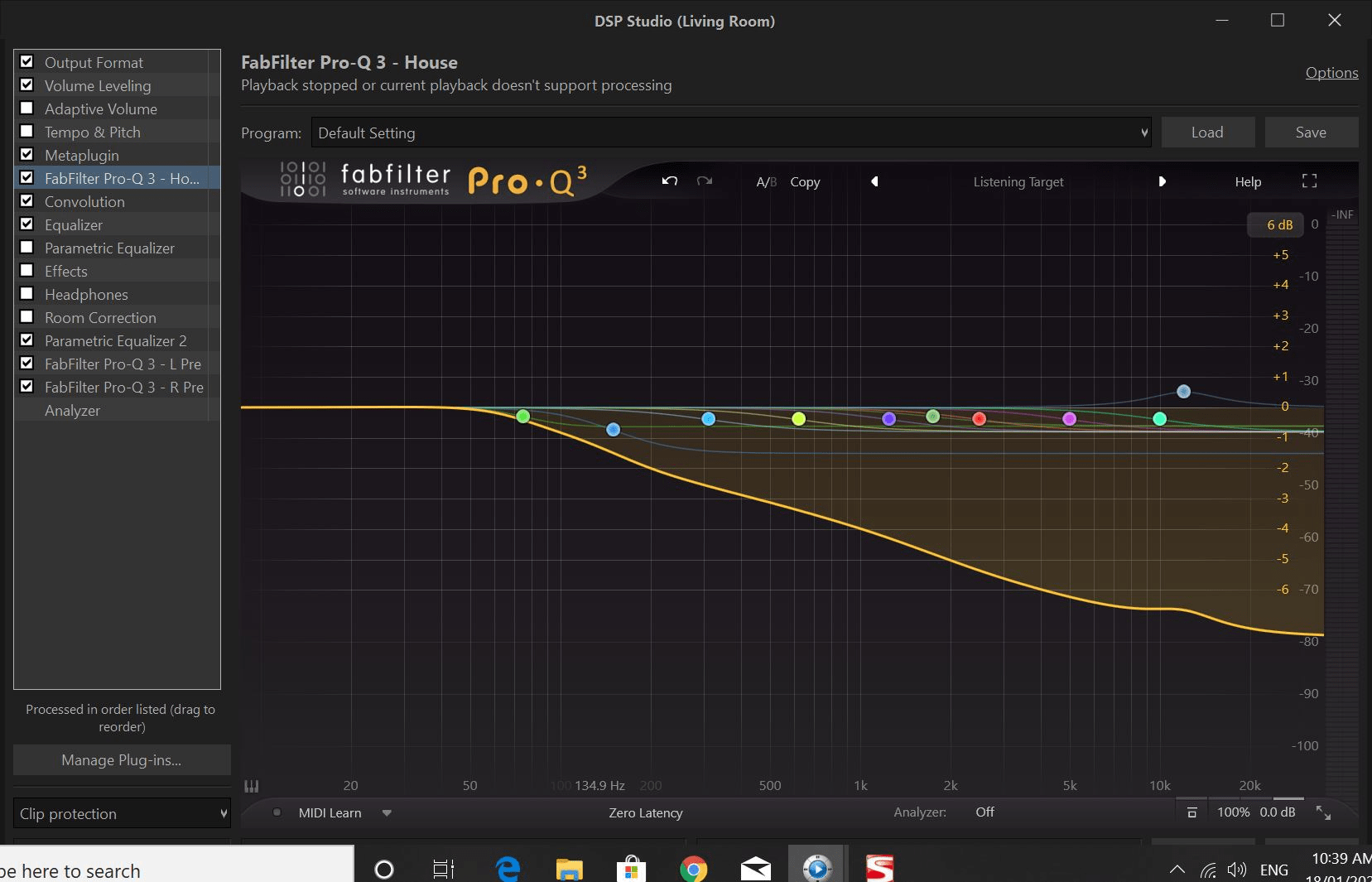
Task: Open Microsoft Store from the taskbar
Action: coord(631,869)
